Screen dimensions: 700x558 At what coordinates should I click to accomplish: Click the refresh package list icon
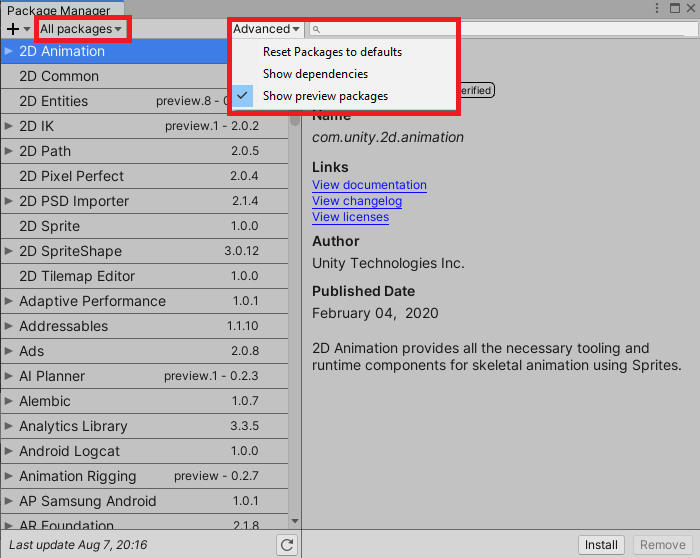287,545
